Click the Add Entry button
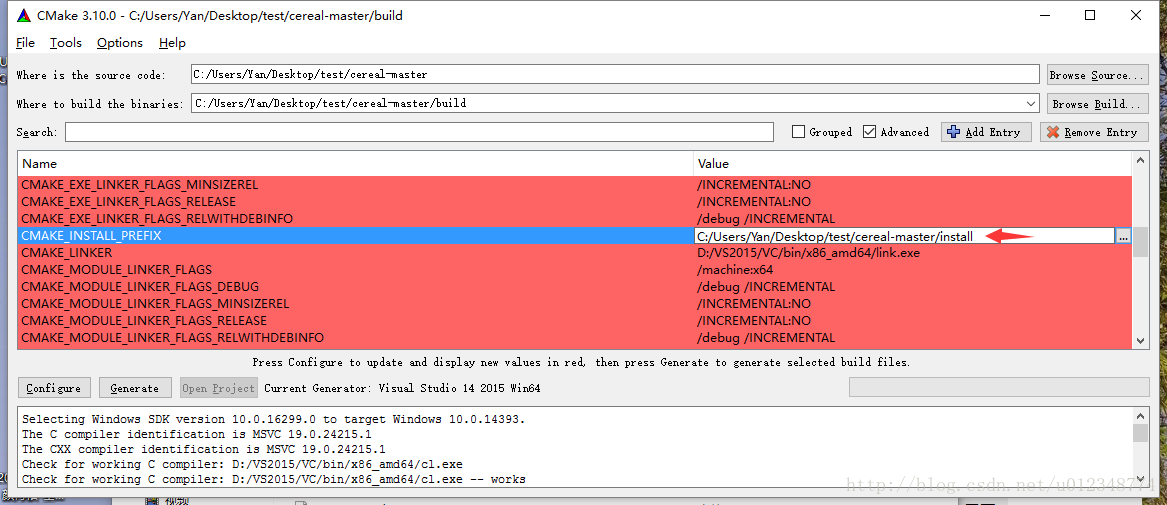 [986, 132]
